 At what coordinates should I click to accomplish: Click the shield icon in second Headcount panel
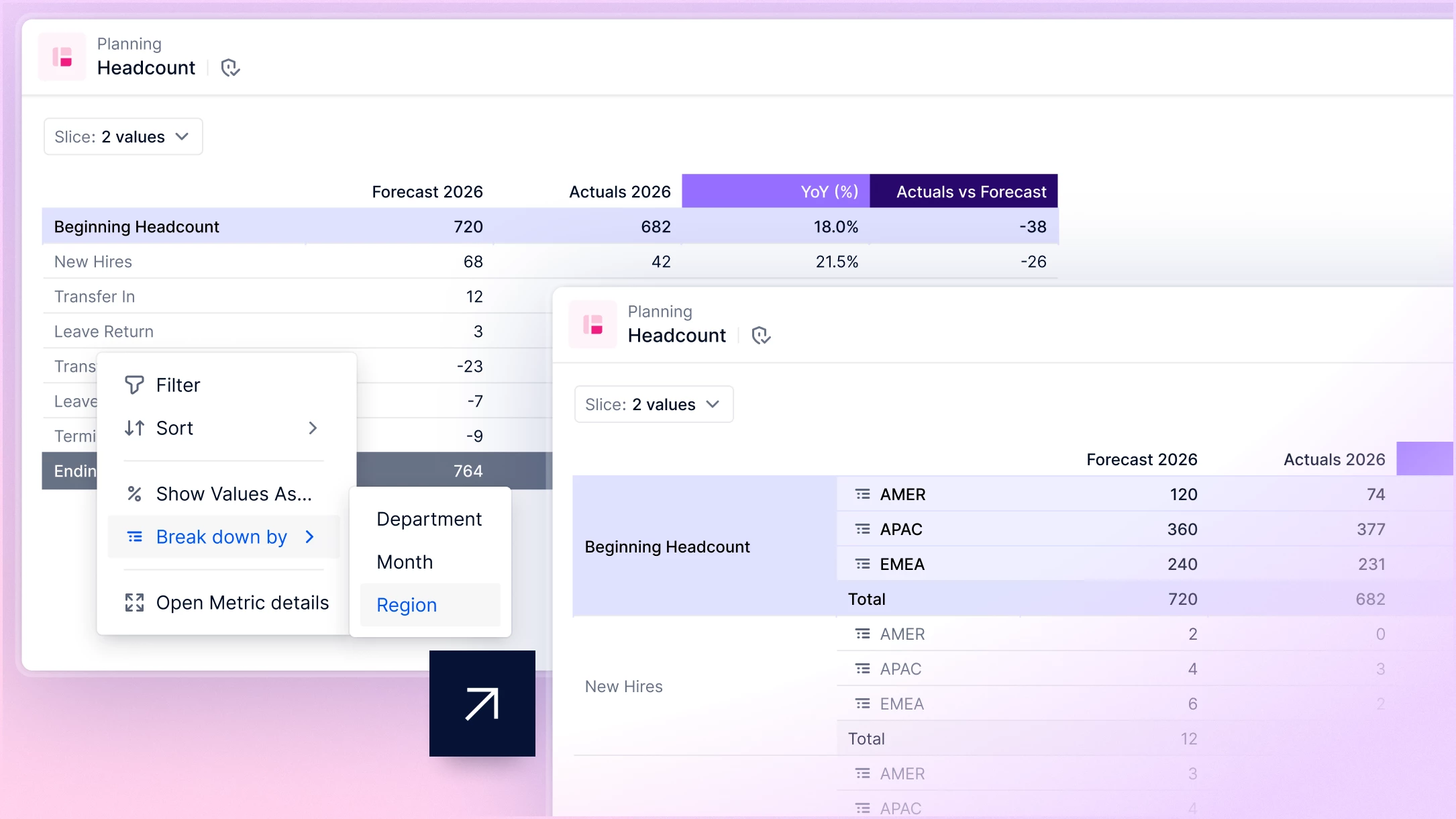tap(761, 336)
